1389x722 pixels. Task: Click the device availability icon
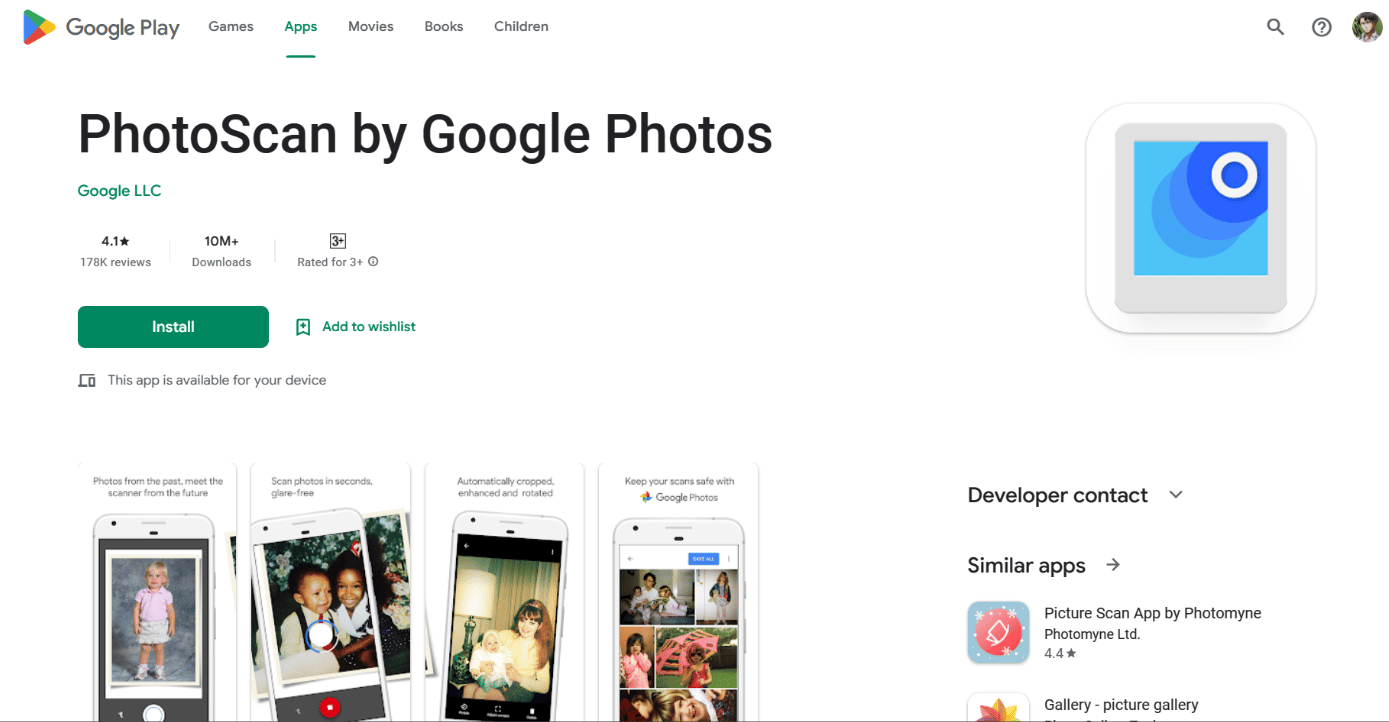(x=87, y=380)
